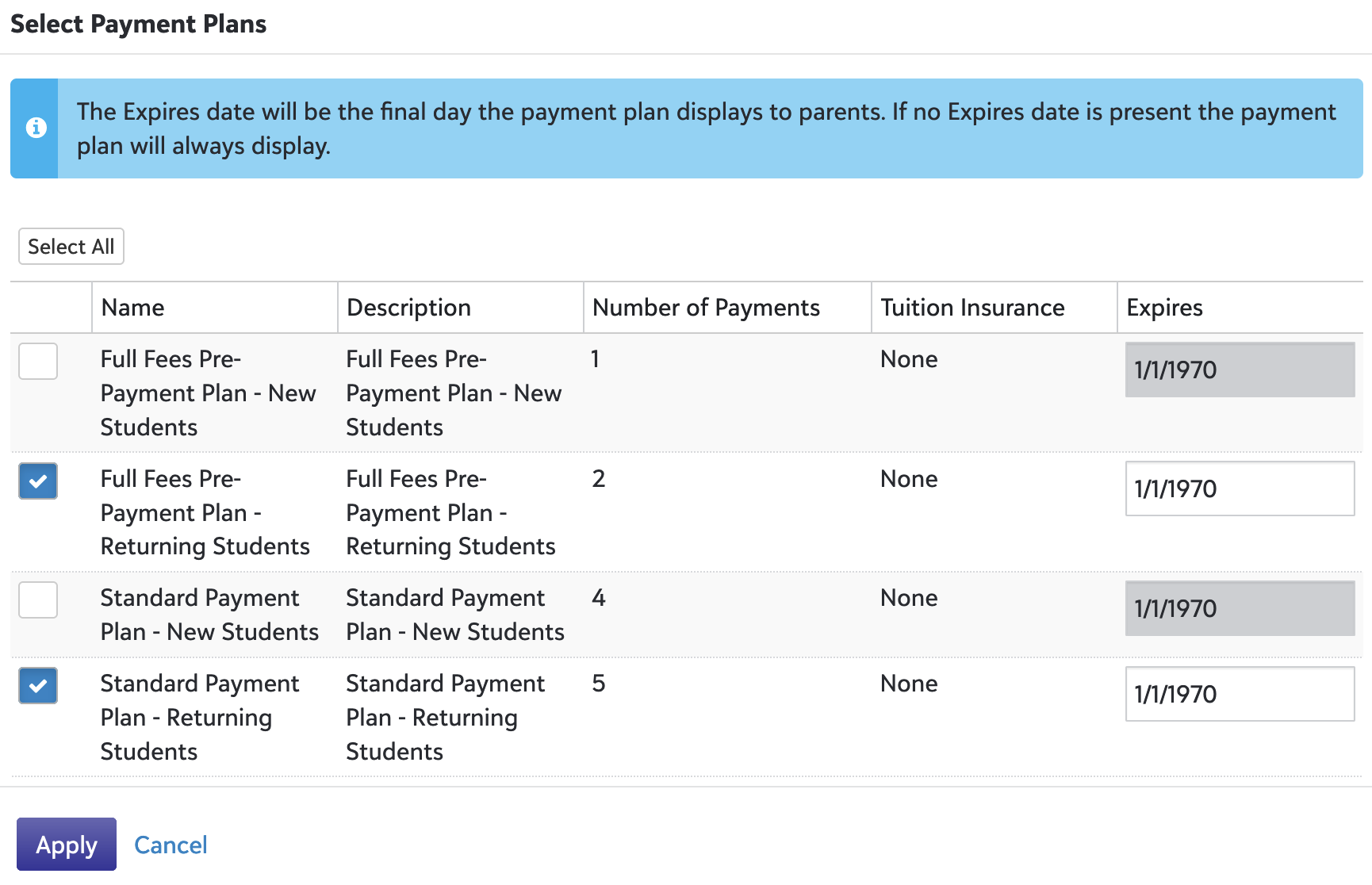Click the Tuition Insurance column header
Screen dimensions: 1372x885
point(972,308)
